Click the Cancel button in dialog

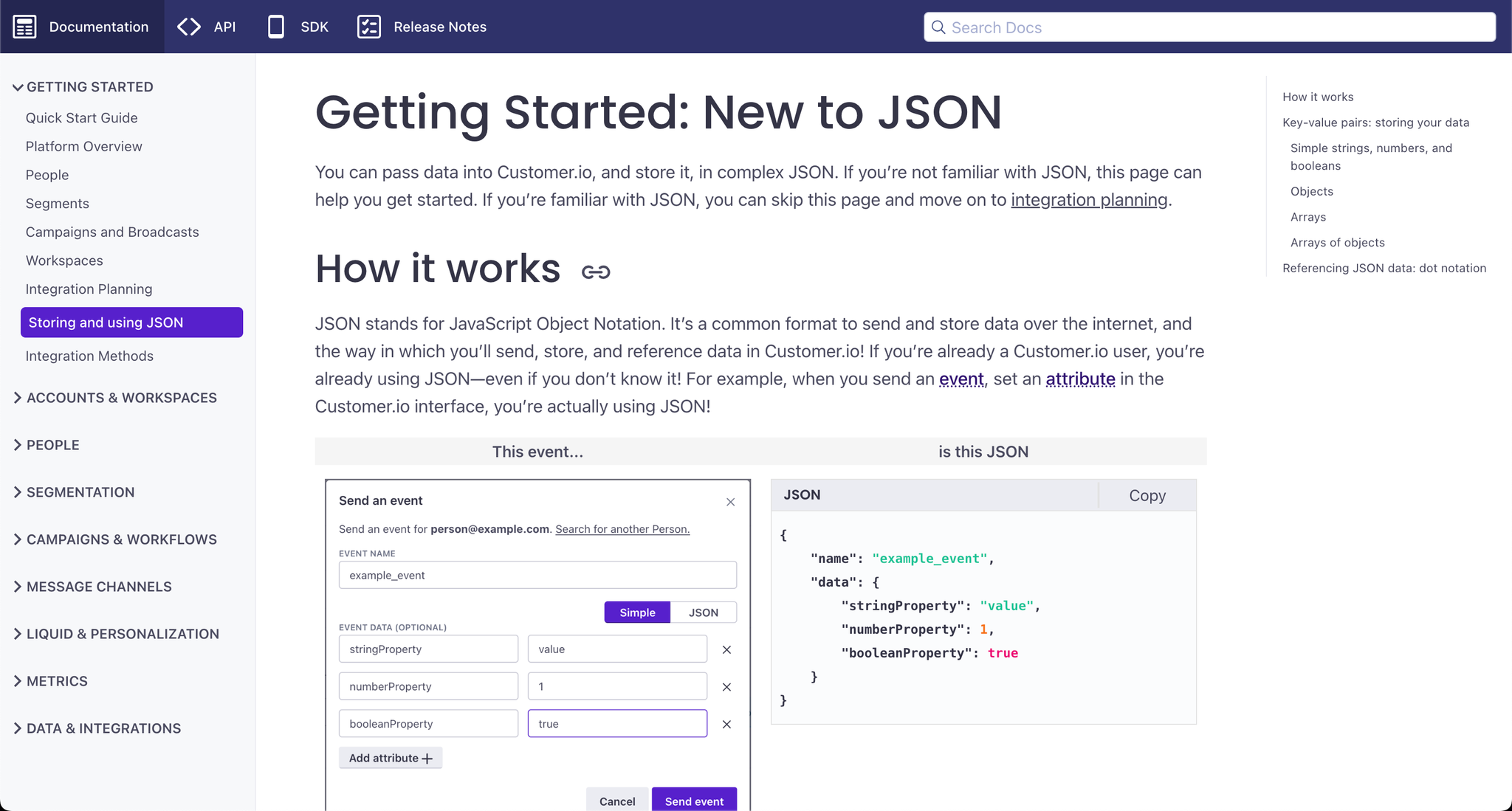click(617, 801)
